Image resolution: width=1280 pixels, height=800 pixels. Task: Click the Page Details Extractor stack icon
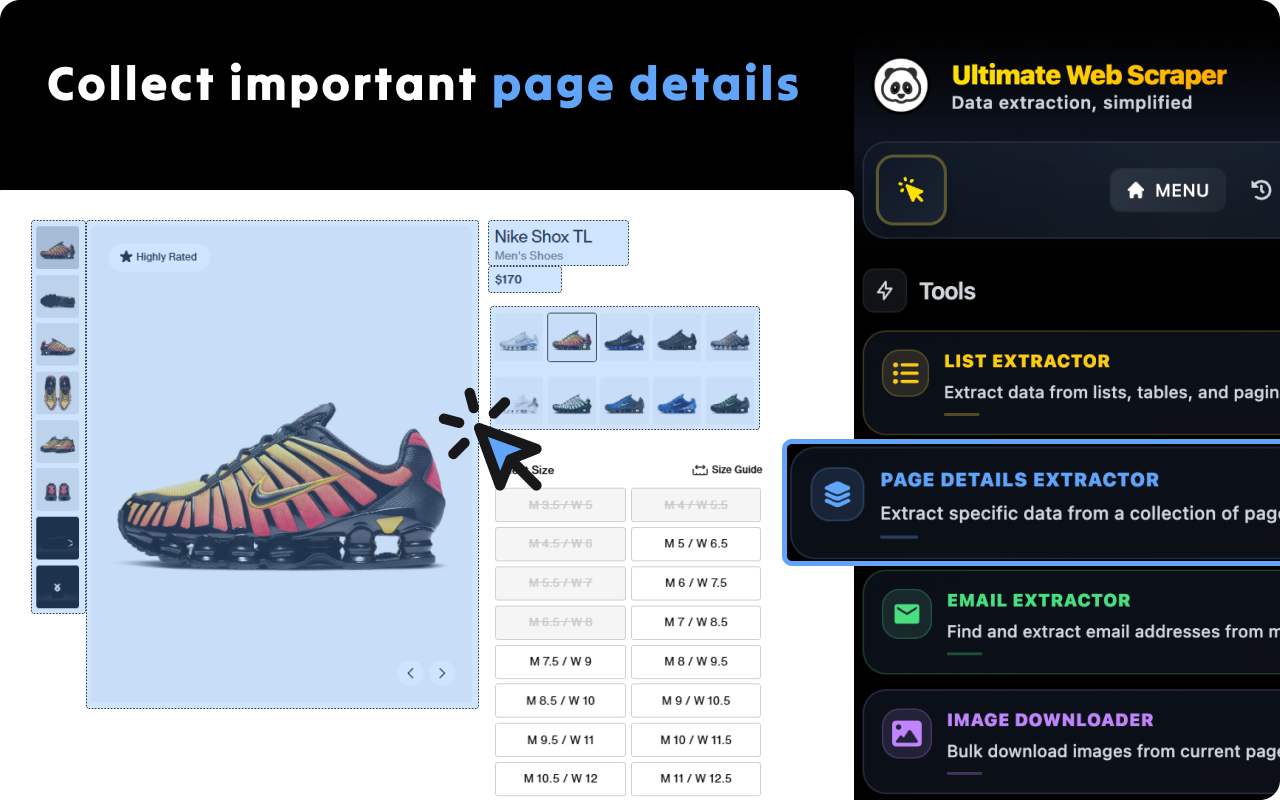[837, 493]
